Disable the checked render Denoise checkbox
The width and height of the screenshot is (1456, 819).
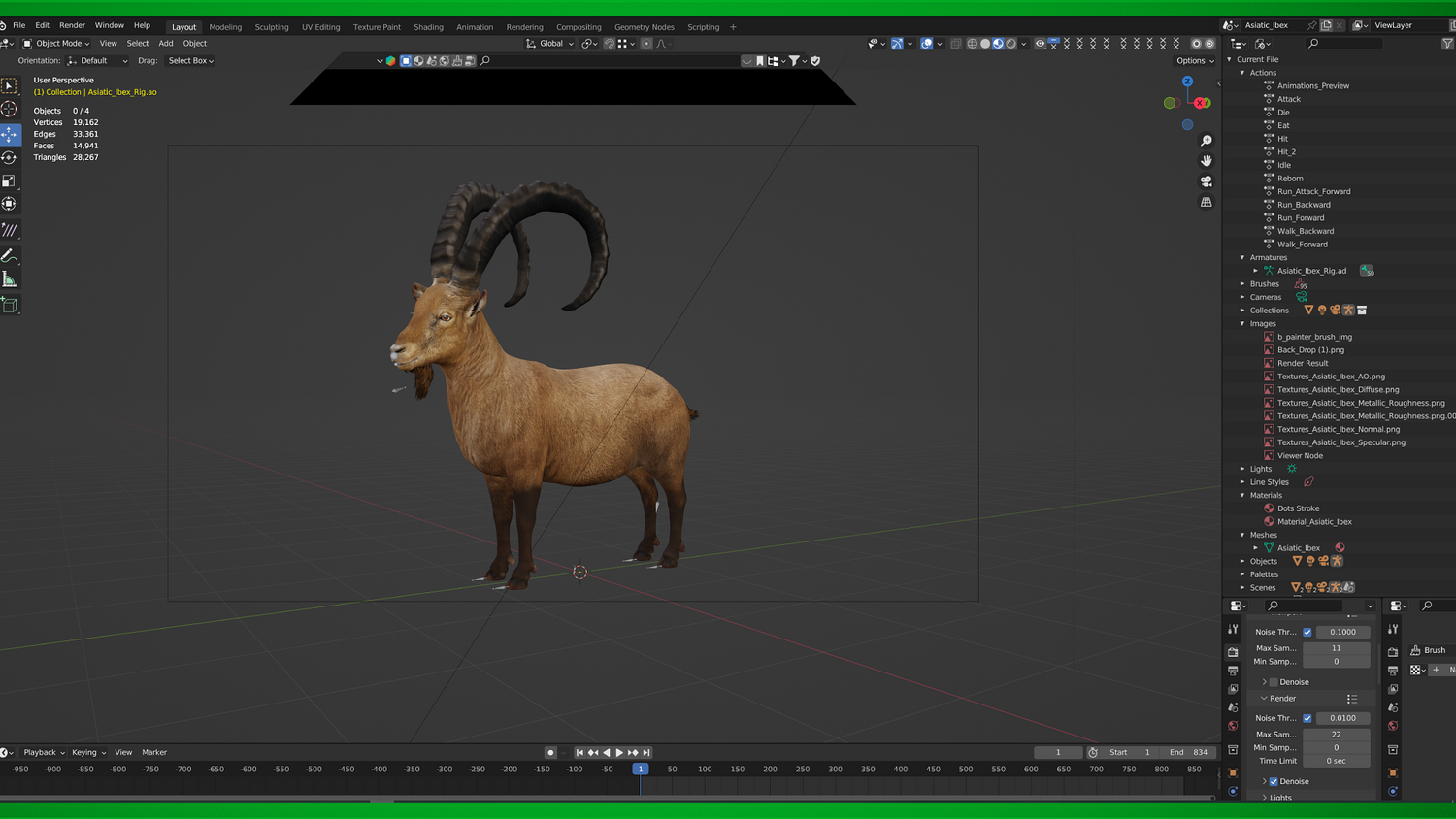pos(1274,781)
